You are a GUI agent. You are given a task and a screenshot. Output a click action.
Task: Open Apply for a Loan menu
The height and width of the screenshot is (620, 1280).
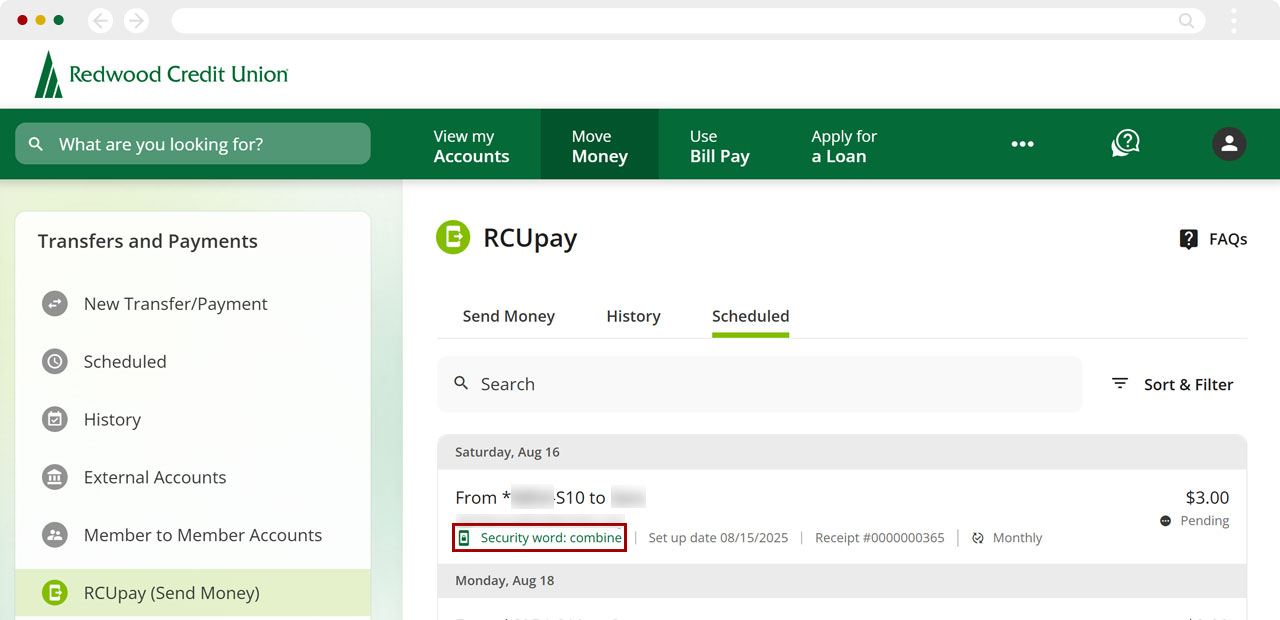(x=844, y=146)
